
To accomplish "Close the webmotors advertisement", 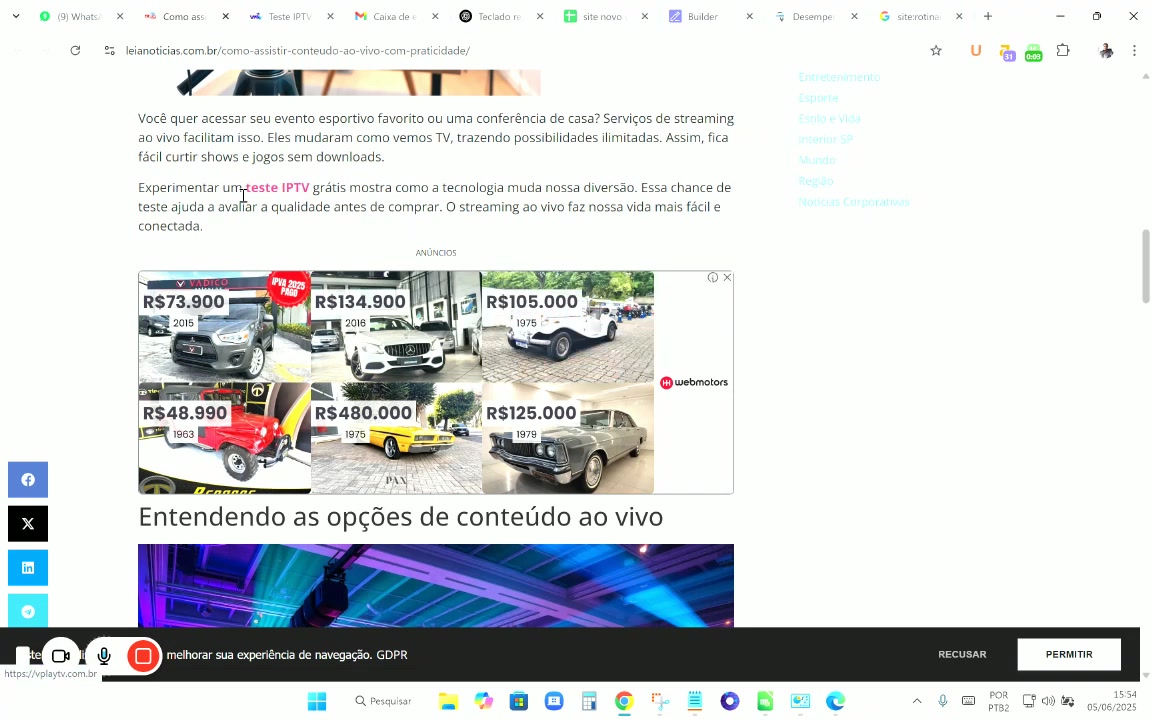I will (x=727, y=278).
